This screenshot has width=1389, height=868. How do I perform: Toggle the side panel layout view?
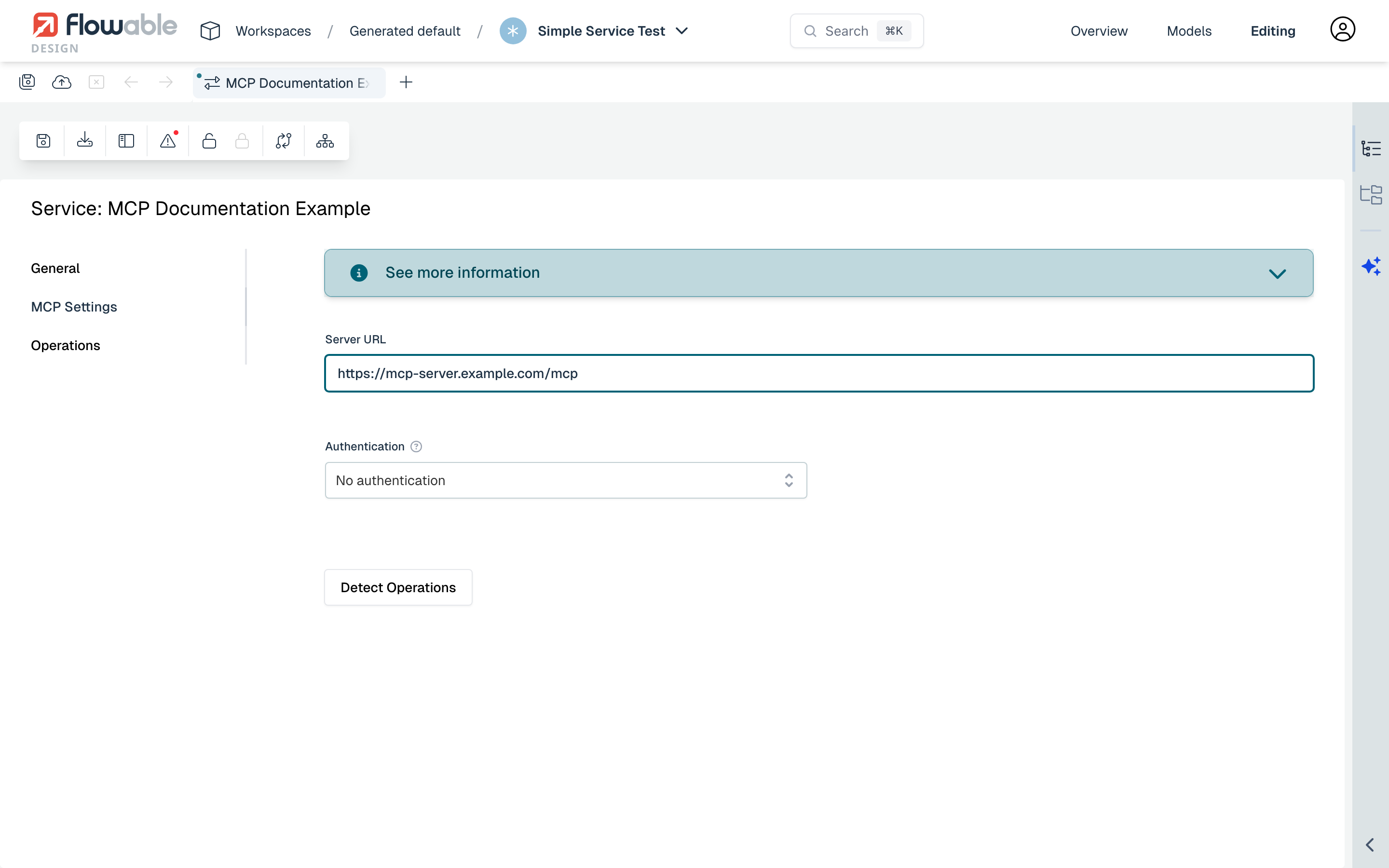click(x=126, y=141)
